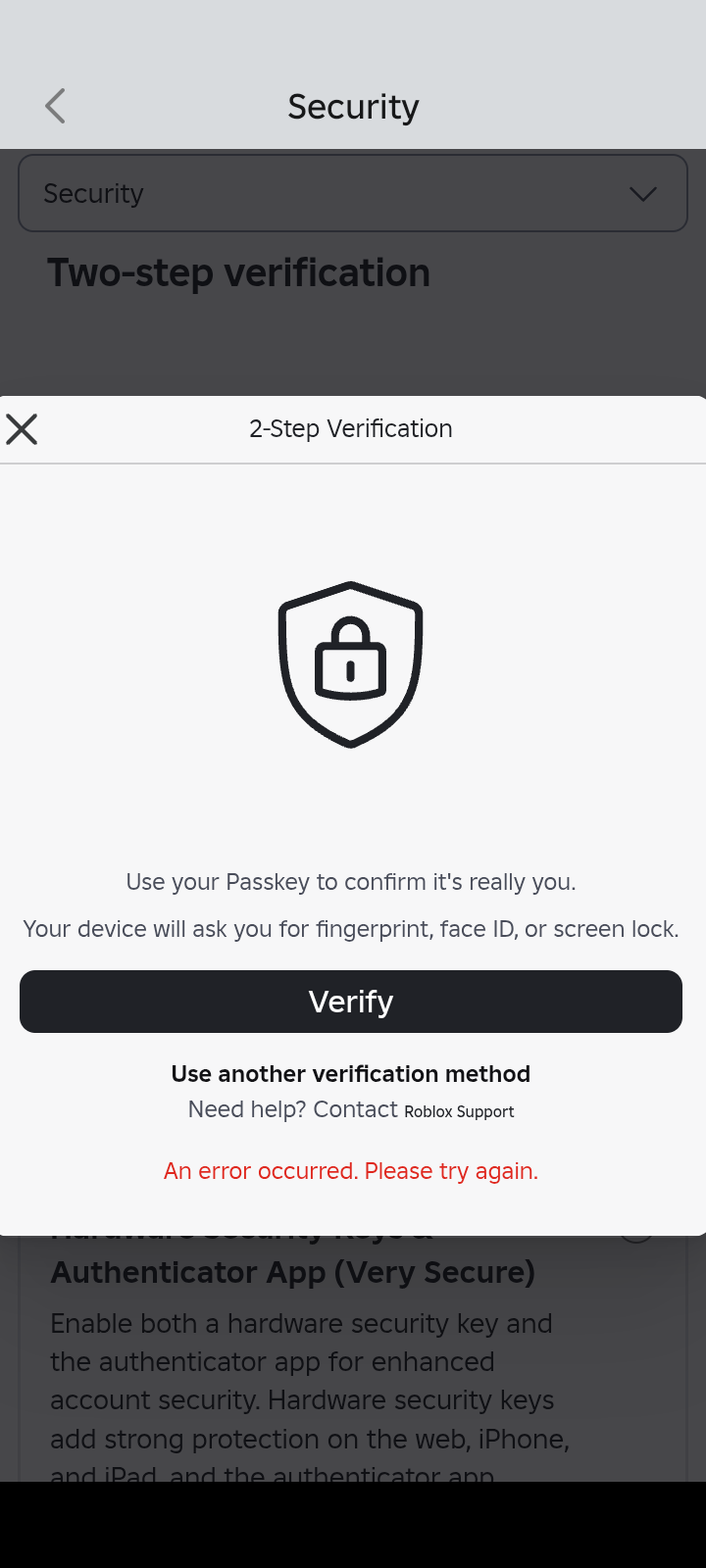Tap the Need help? Contact text
Viewport: 706px width, 1568px height.
[x=292, y=1109]
